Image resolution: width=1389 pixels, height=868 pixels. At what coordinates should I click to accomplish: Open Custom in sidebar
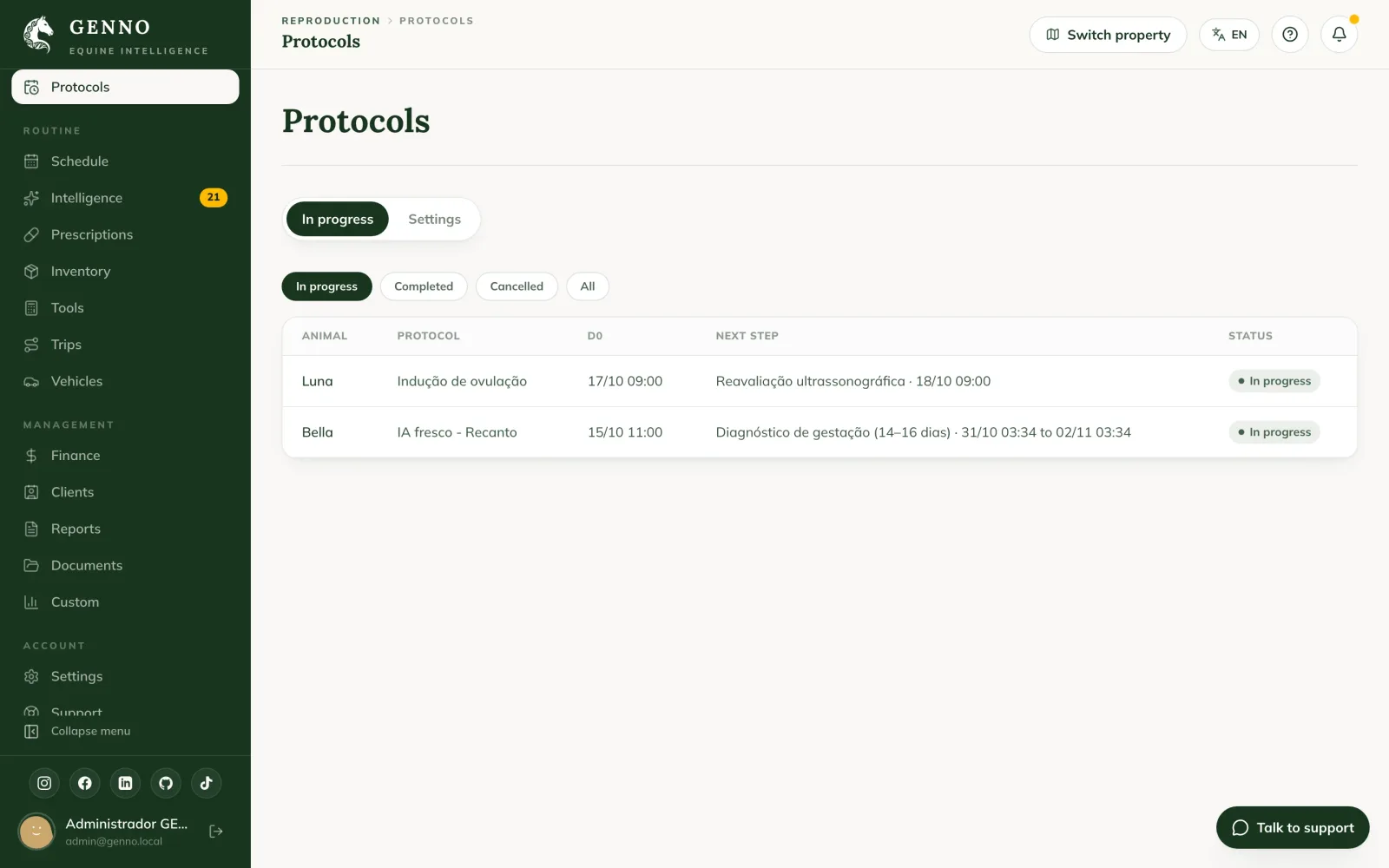coord(125,602)
